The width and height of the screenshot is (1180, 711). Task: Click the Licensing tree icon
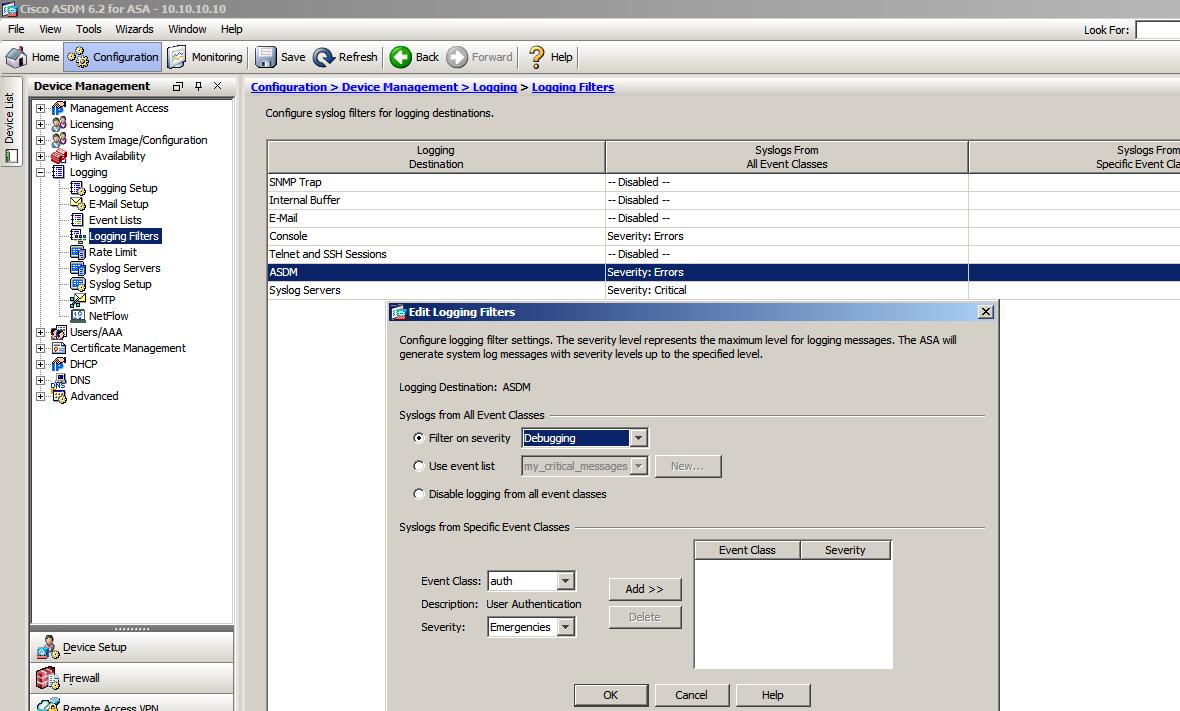point(59,124)
